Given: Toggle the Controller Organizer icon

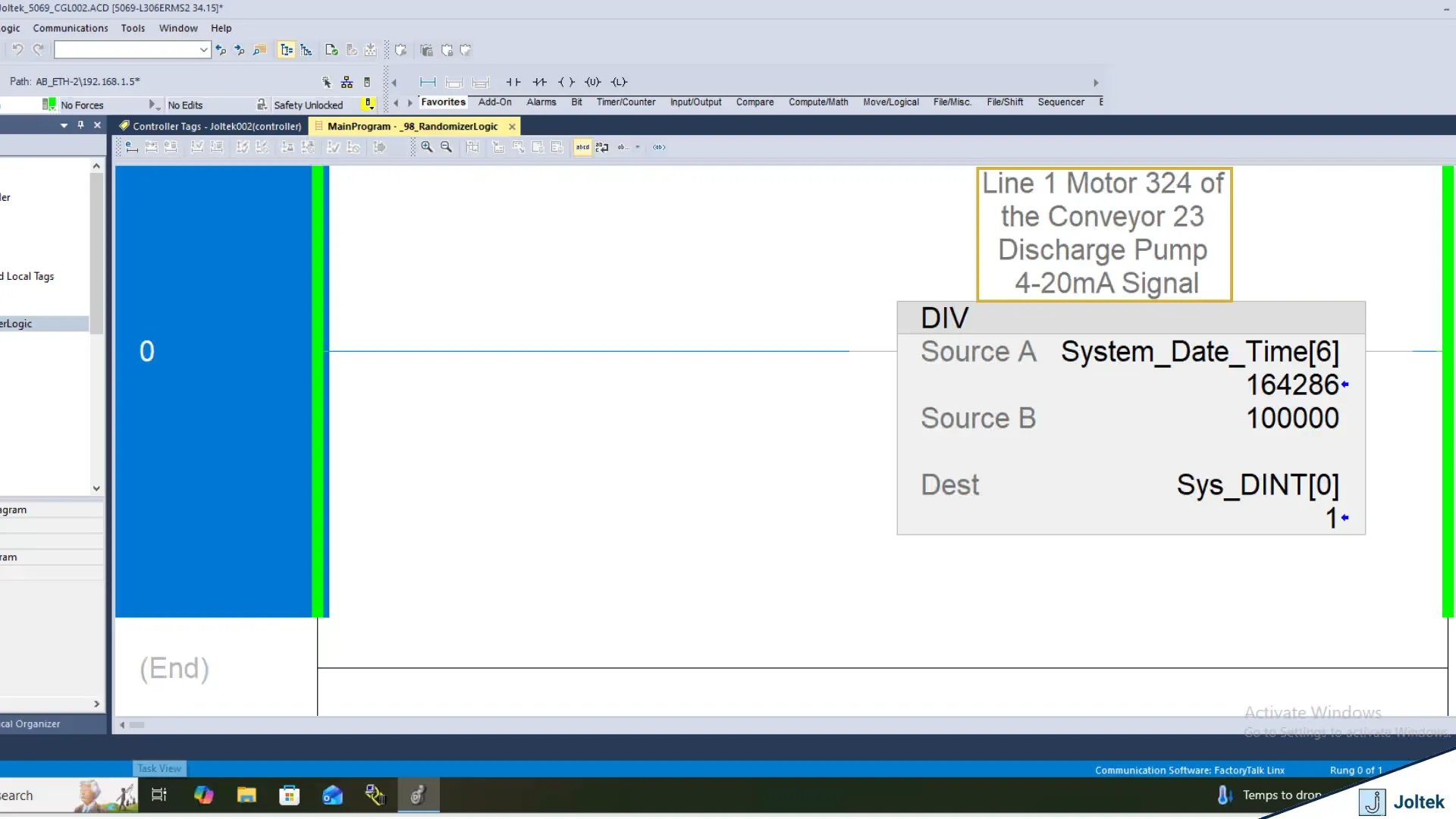Looking at the screenshot, I should tap(286, 50).
